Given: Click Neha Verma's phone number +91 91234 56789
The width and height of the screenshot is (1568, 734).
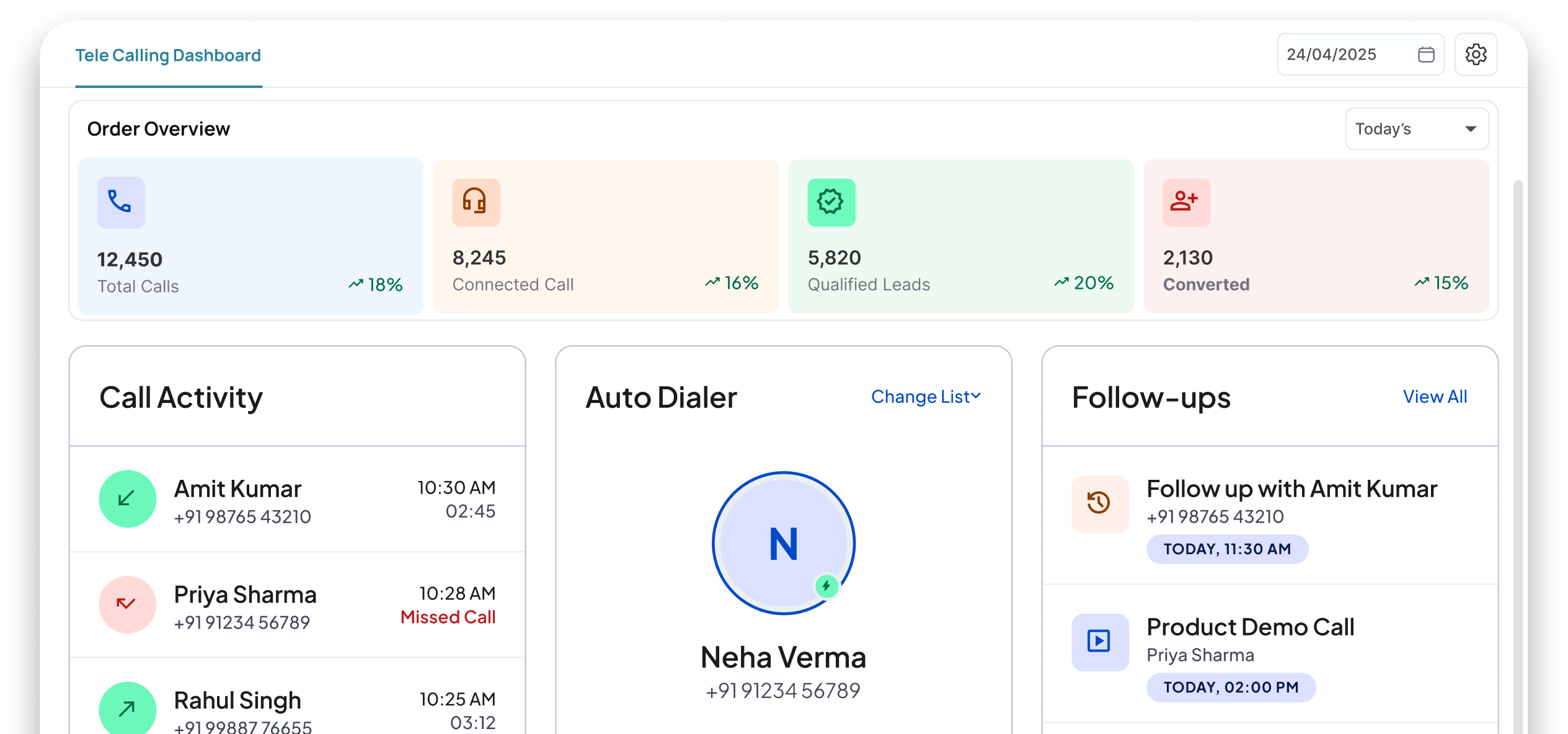Looking at the screenshot, I should pos(783,691).
